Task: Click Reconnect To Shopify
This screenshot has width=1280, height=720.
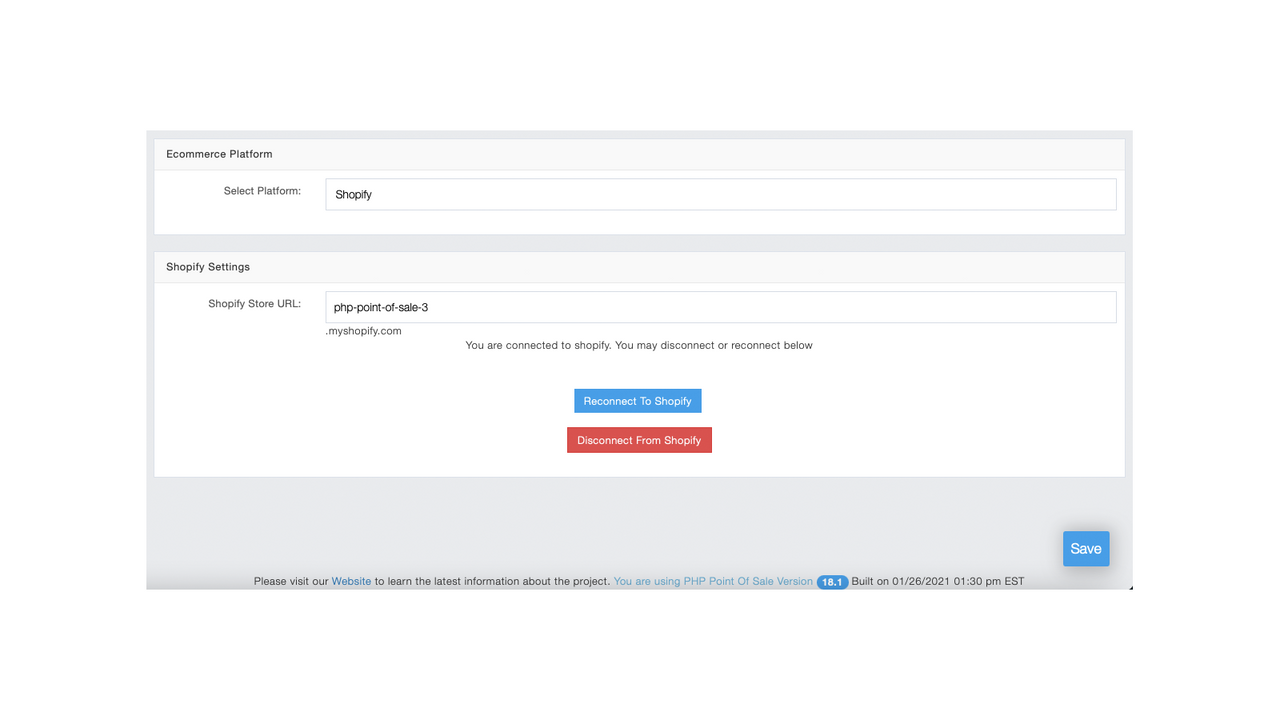Action: coord(637,400)
